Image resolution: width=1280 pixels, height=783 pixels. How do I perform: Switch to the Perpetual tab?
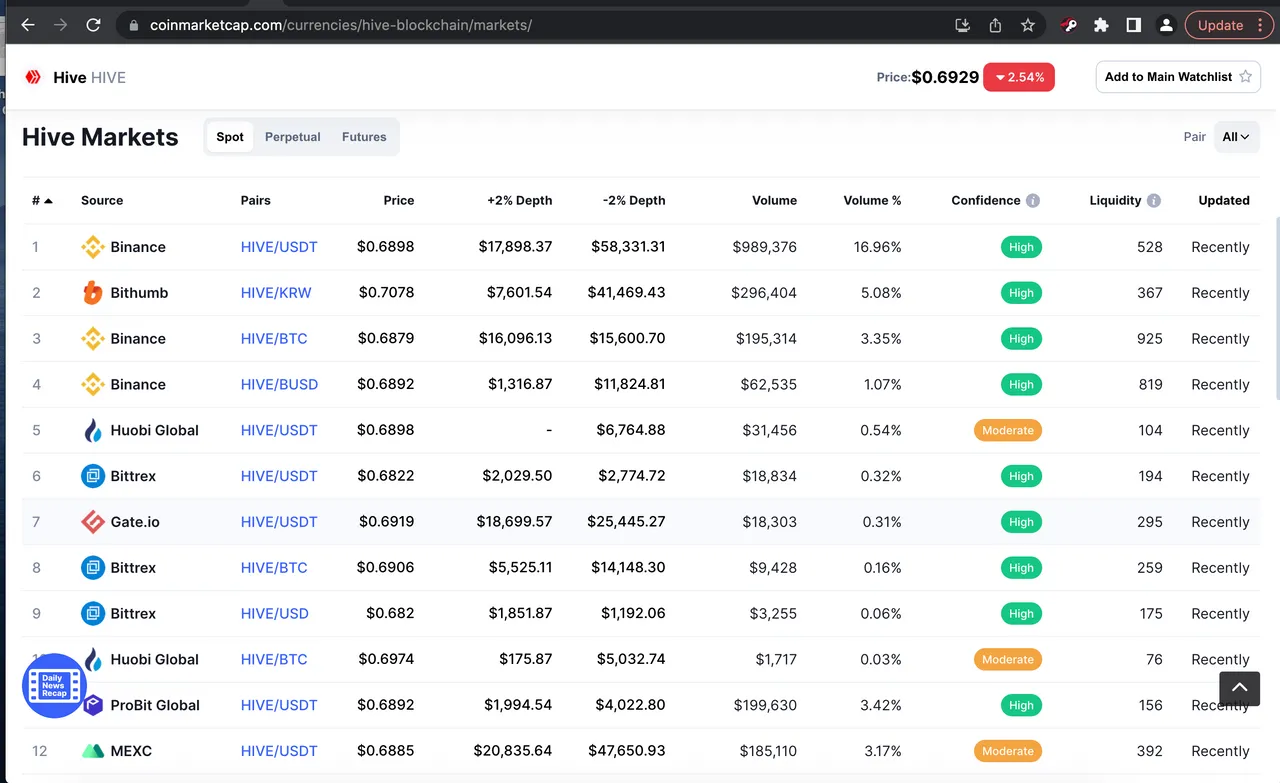point(293,137)
